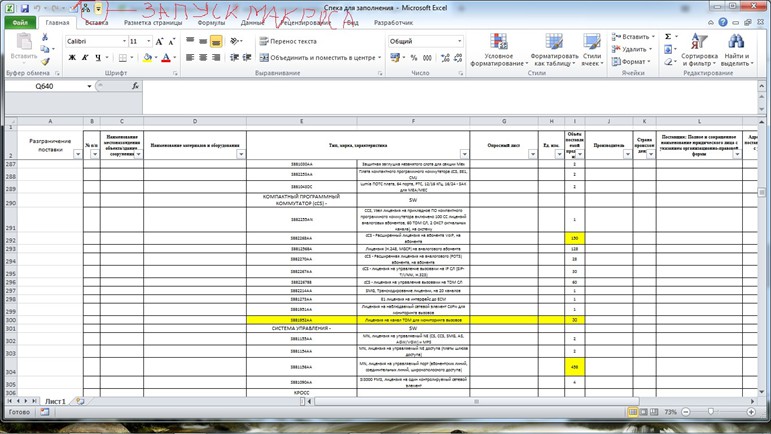
Task: Click the zoom slider in status bar
Action: pos(711,412)
